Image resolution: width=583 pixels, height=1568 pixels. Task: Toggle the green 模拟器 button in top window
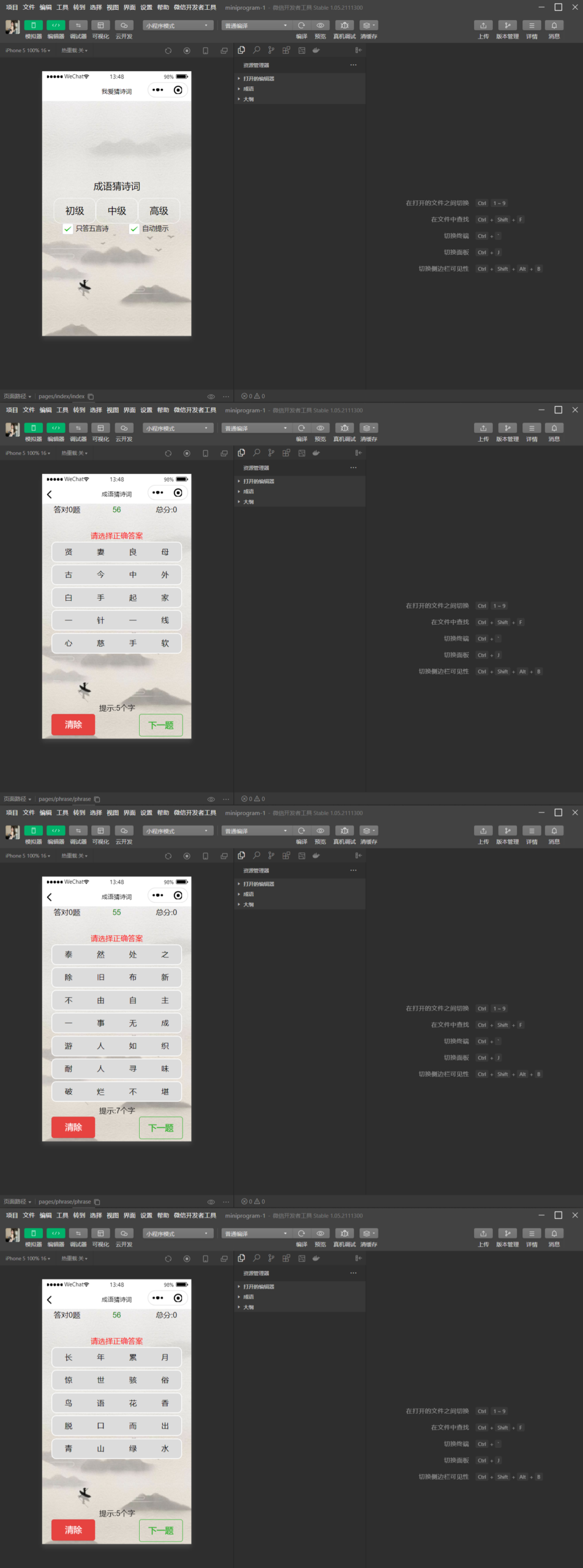coord(33,26)
